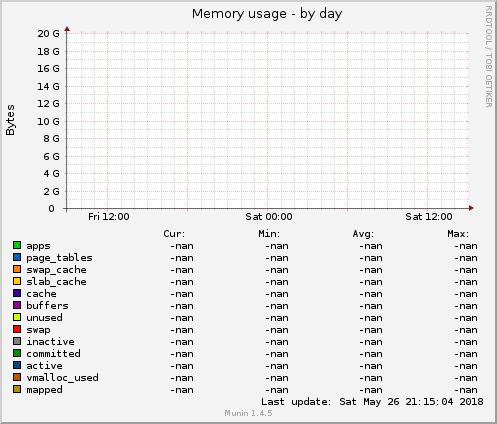Screen dimensions: 497x424
Task: Click the lime unused legend swatch
Action: [17, 317]
